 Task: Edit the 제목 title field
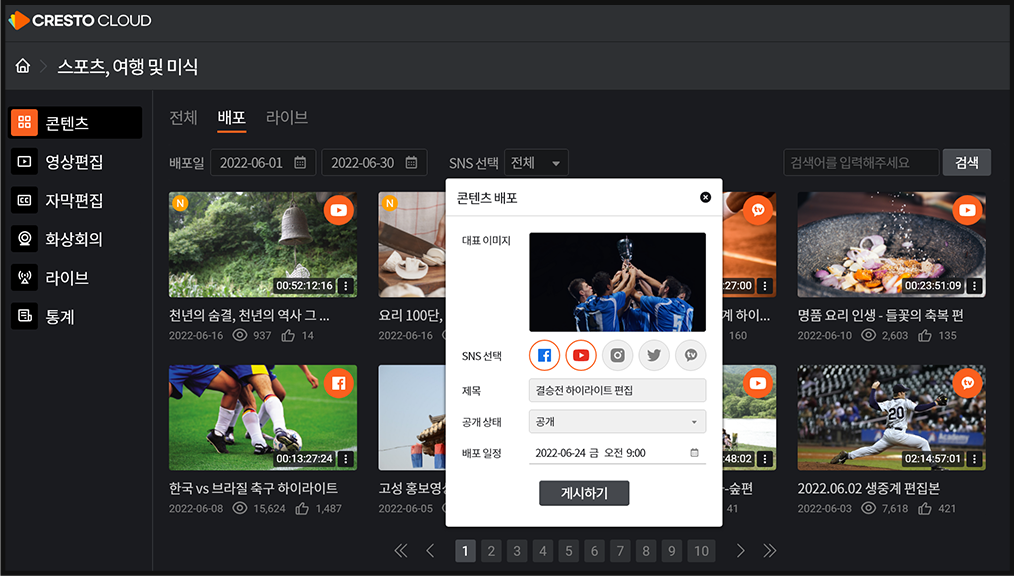pyautogui.click(x=618, y=390)
